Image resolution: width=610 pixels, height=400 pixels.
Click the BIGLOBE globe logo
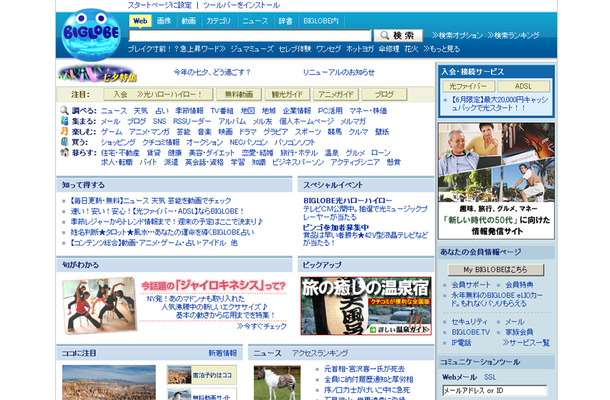click(91, 35)
